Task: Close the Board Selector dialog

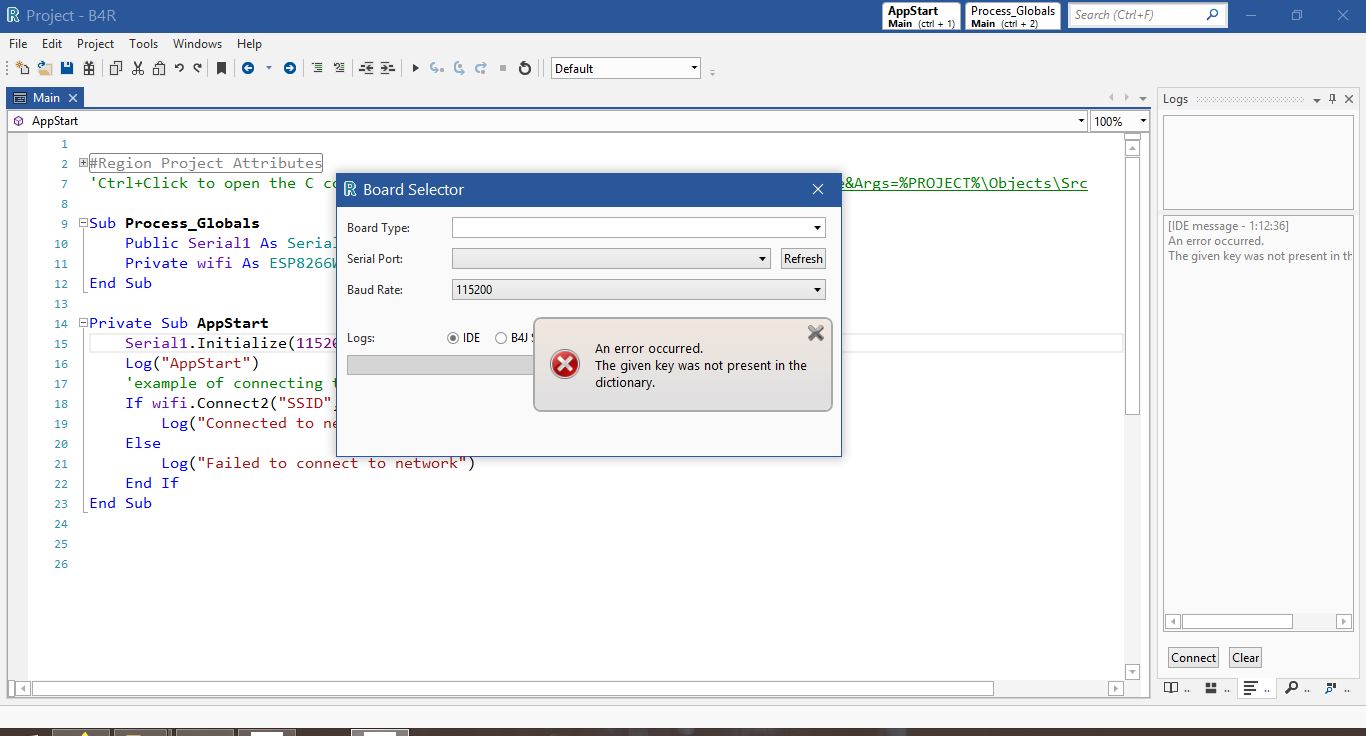Action: point(818,189)
